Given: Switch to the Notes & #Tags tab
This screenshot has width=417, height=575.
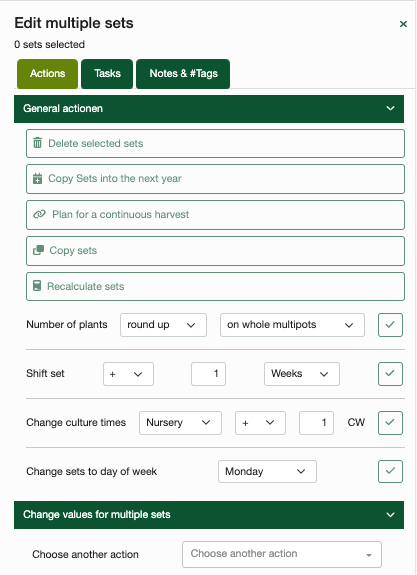Looking at the screenshot, I should click(183, 74).
